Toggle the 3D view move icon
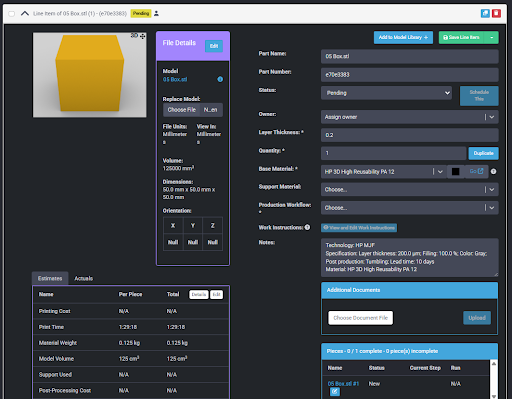512x399 pixels. pyautogui.click(x=143, y=36)
